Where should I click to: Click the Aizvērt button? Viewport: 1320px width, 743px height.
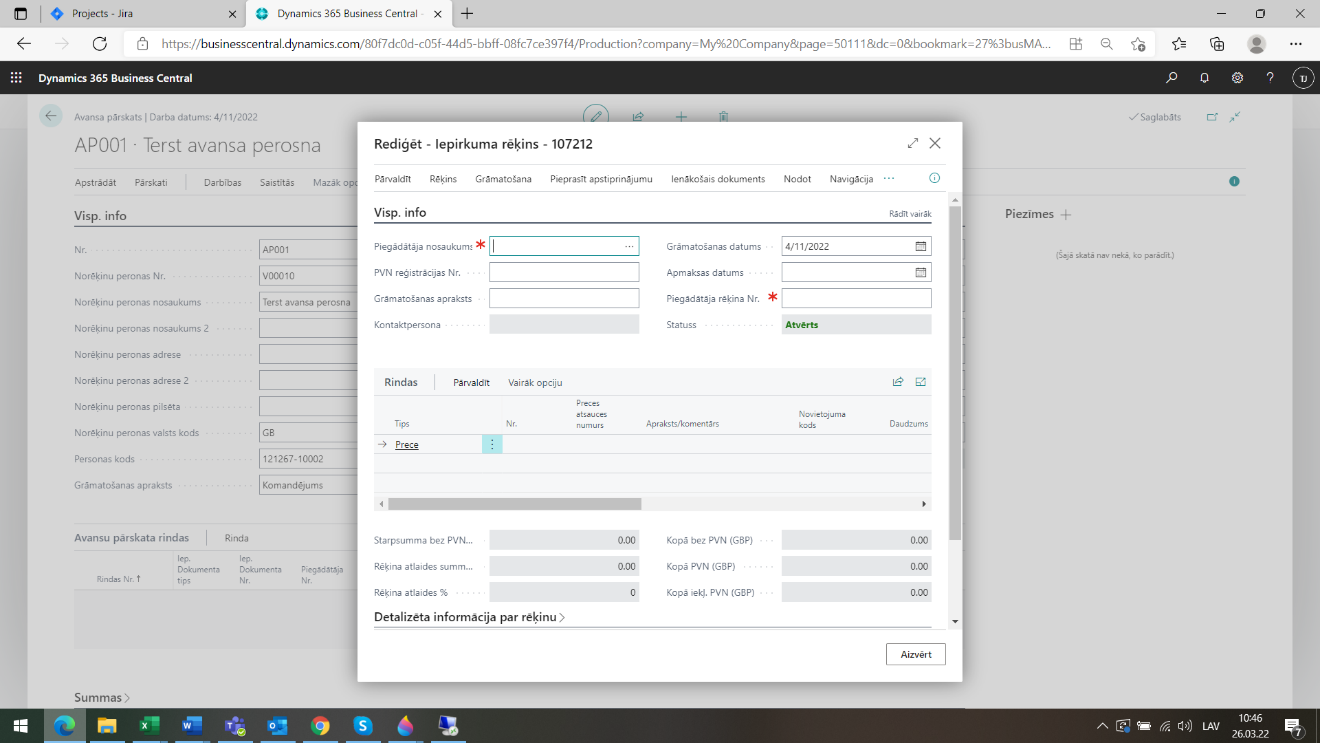915,654
